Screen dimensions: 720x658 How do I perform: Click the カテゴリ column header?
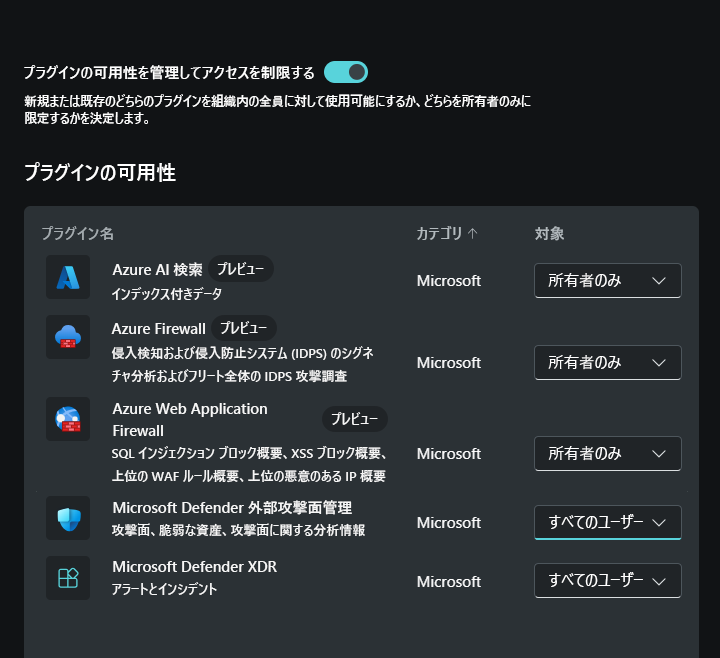click(x=439, y=234)
